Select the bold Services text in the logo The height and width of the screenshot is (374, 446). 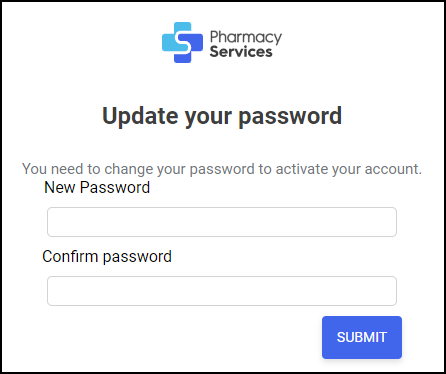[x=241, y=52]
